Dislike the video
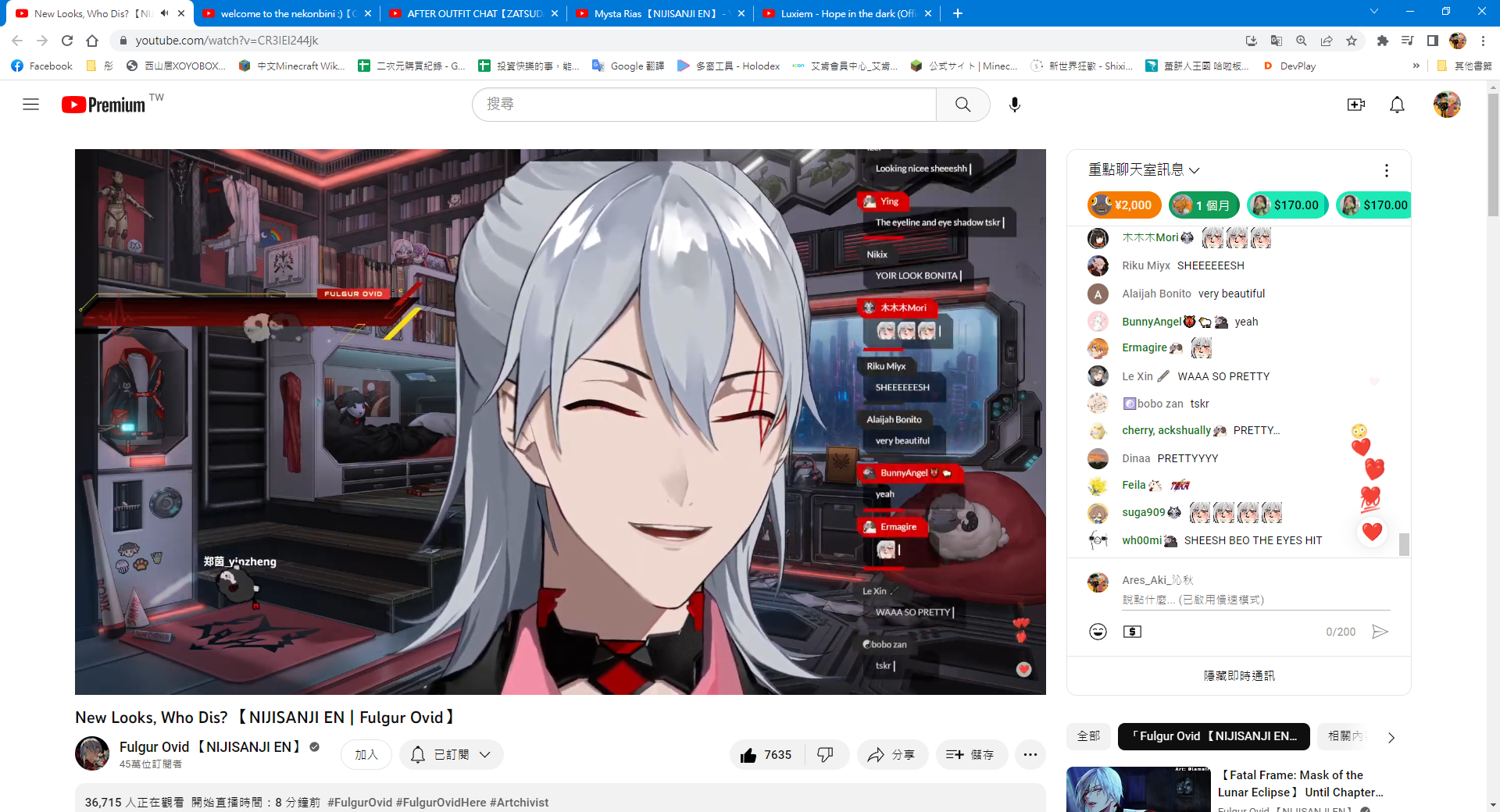Image resolution: width=1500 pixels, height=812 pixels. (826, 755)
